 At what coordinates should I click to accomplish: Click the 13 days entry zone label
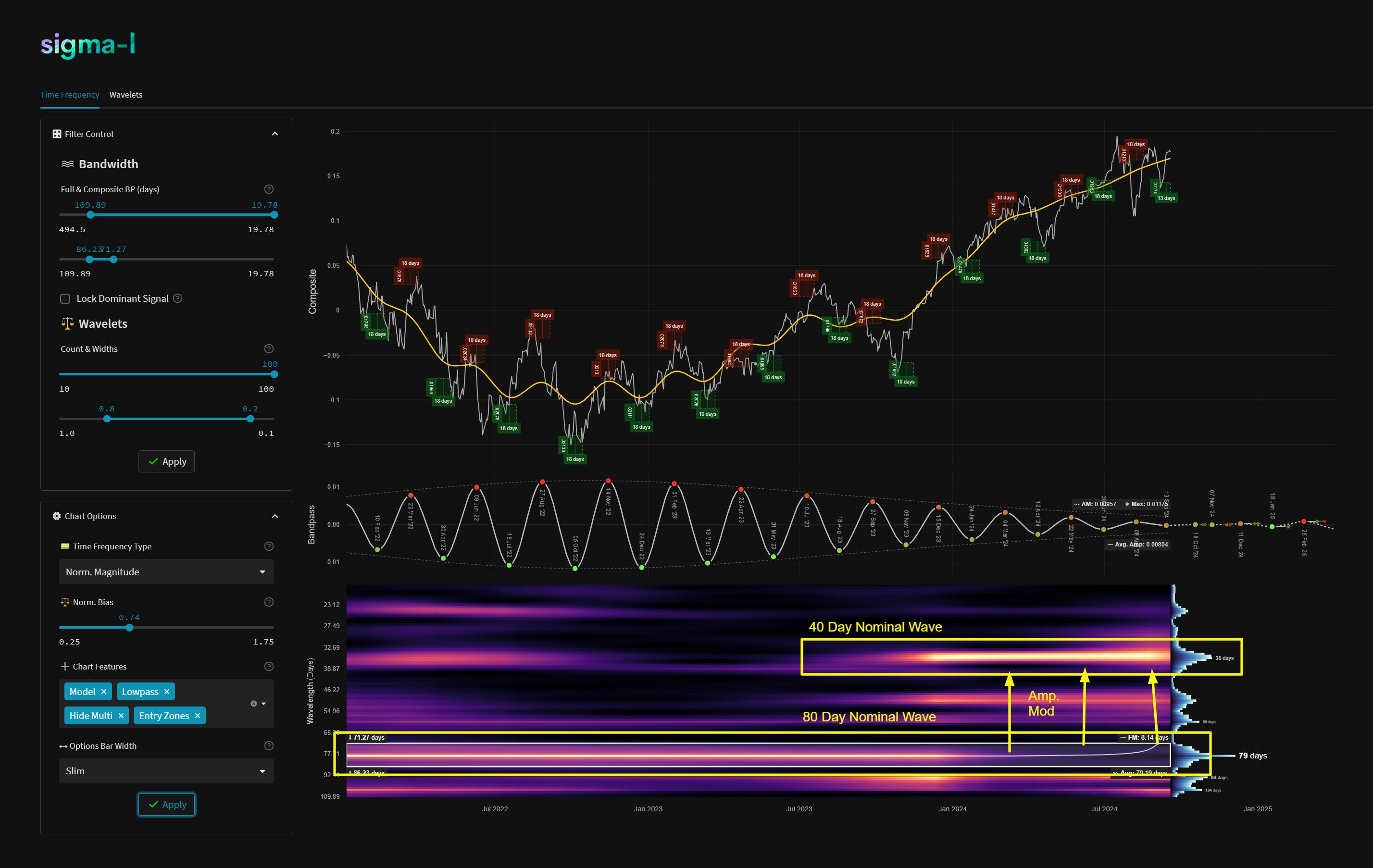[1166, 198]
